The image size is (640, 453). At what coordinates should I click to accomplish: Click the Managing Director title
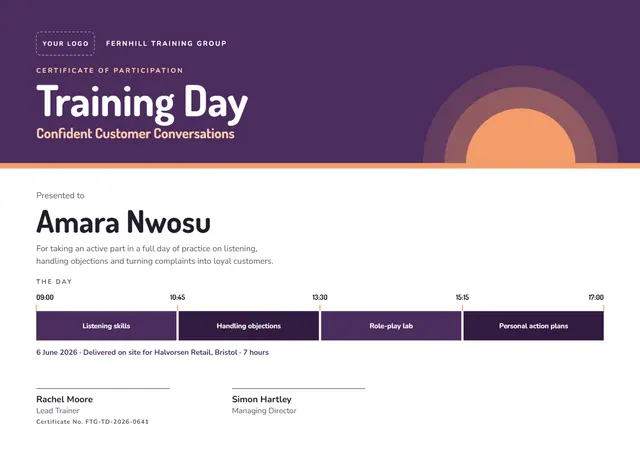coord(264,411)
